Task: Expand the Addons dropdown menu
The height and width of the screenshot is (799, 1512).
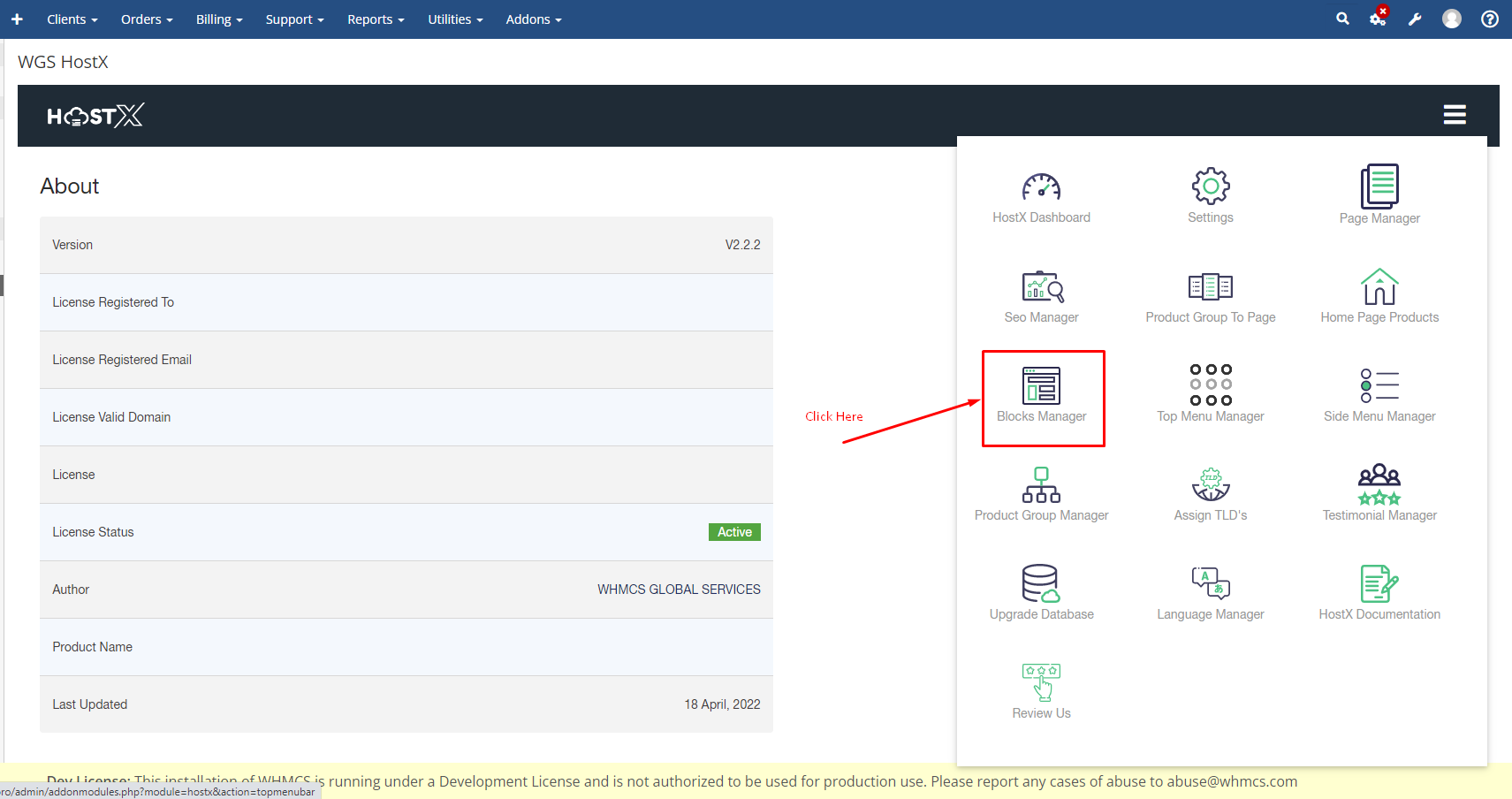Action: coord(534,19)
